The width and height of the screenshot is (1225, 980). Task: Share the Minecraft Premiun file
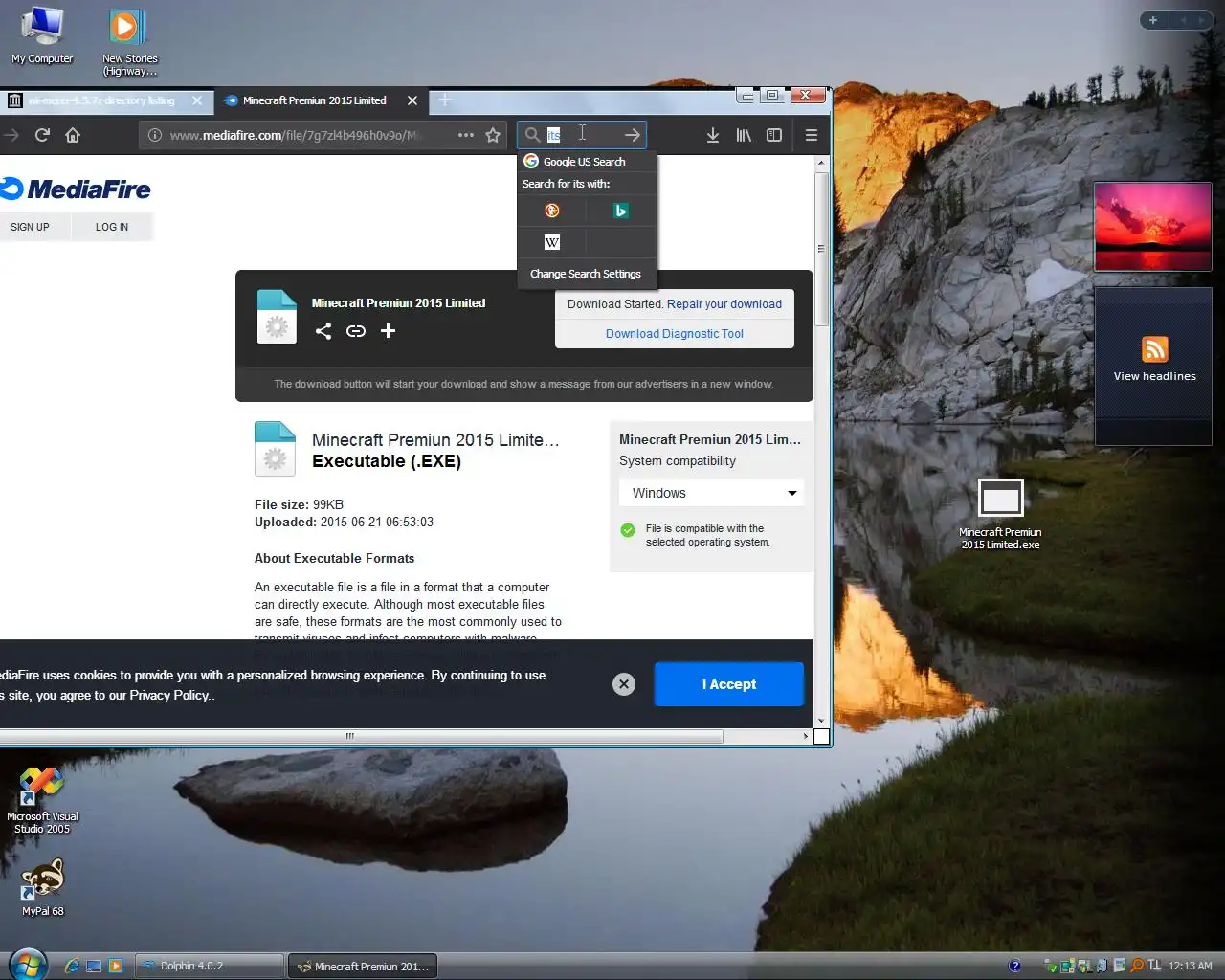coord(323,331)
